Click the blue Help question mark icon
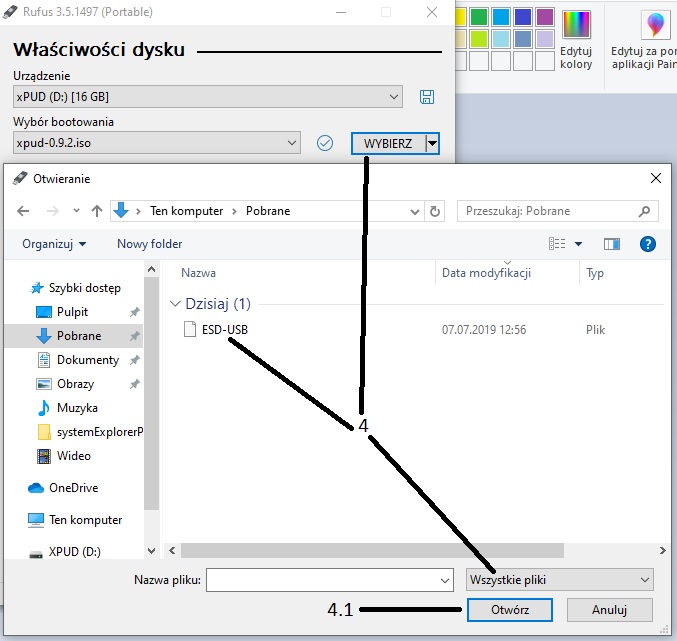The image size is (677, 641). (x=648, y=244)
